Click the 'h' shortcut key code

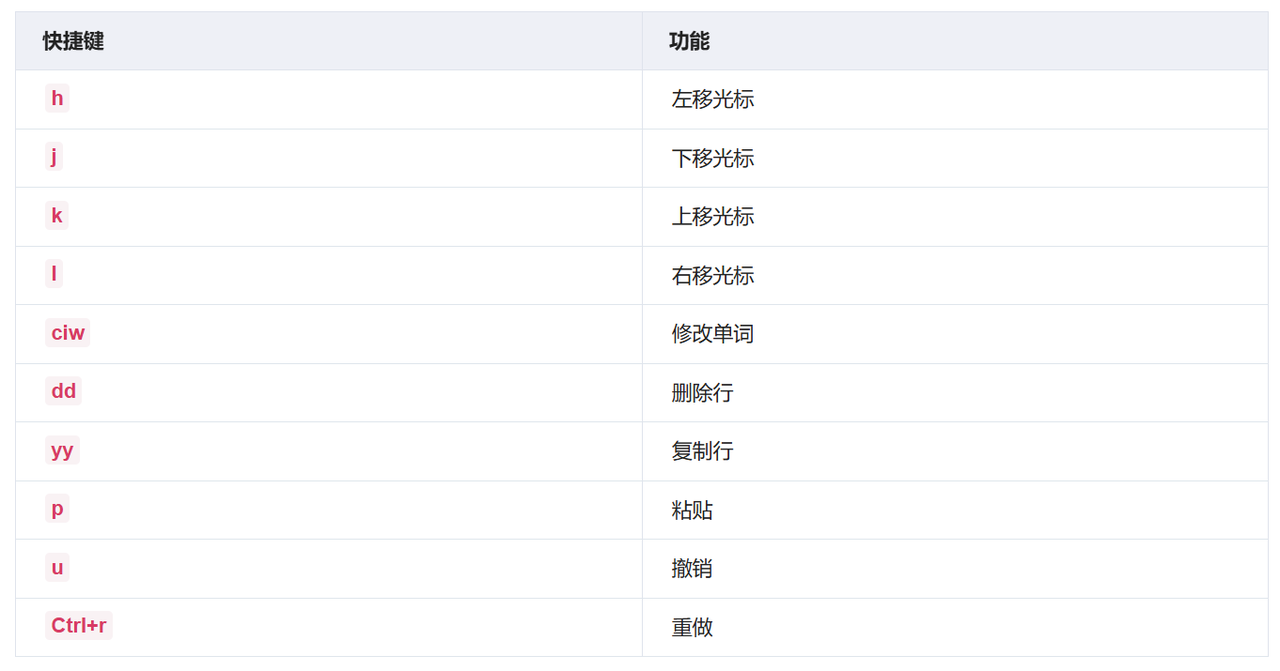click(57, 98)
